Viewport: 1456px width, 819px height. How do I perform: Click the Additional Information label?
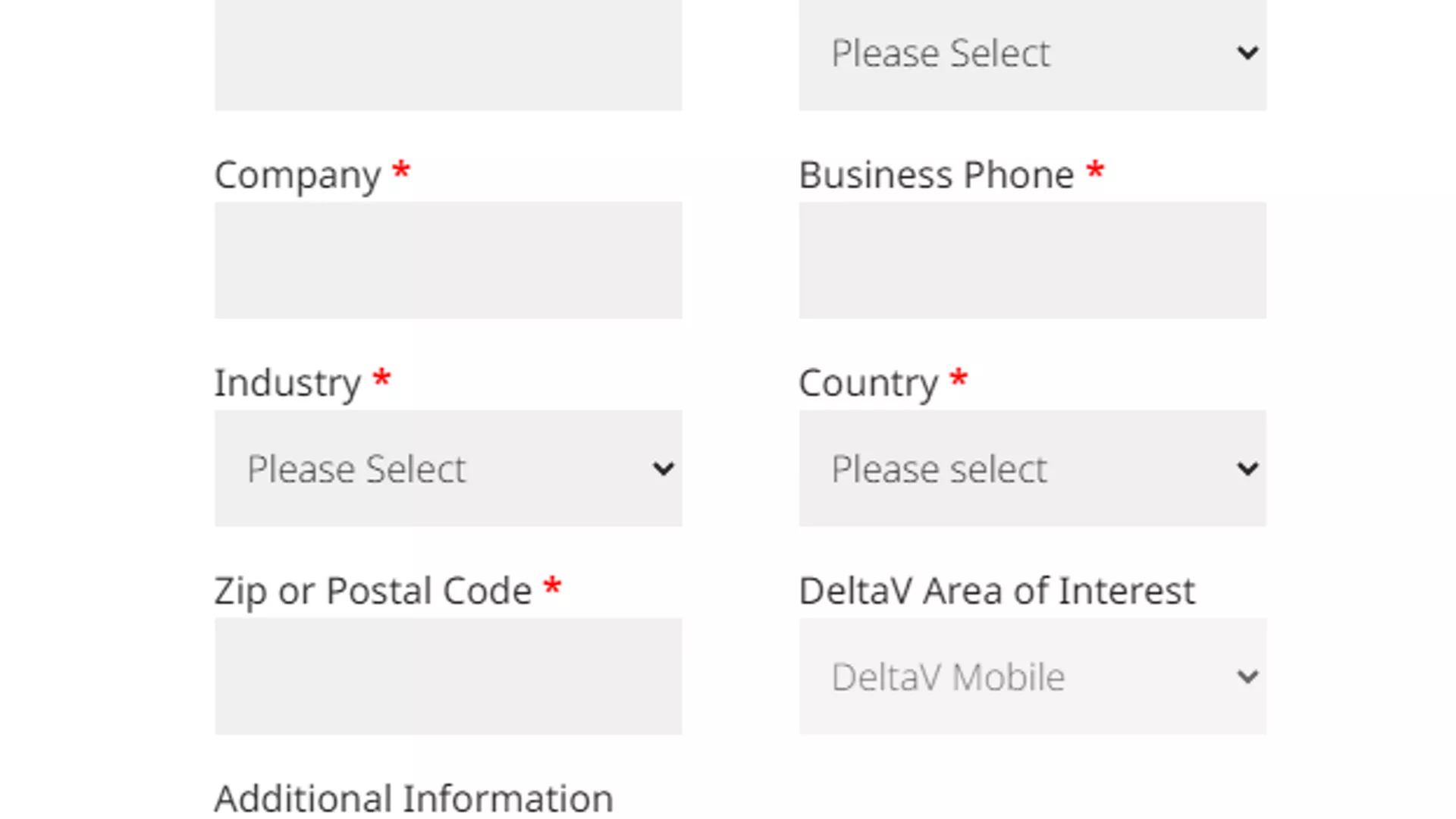point(413,798)
